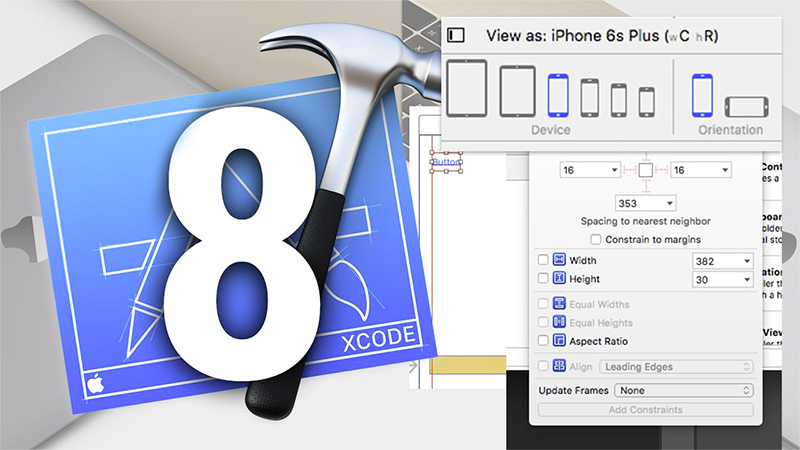Select the Button element on canvas
The height and width of the screenshot is (450, 800).
coord(445,160)
